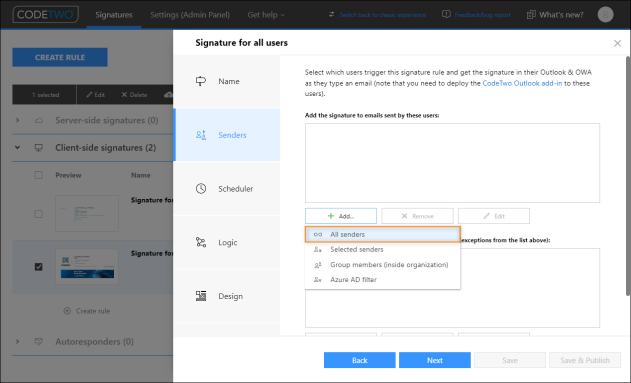Open the second signature preview thumbnail
The height and width of the screenshot is (383, 631).
point(87,266)
